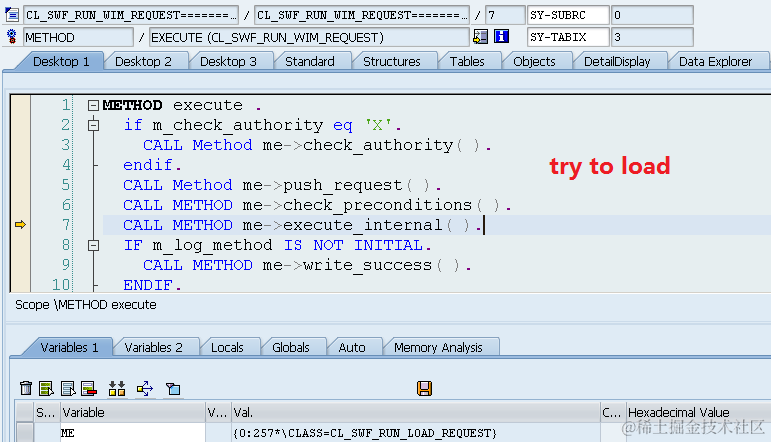
Task: Click the S... column header
Action: pyautogui.click(x=47, y=412)
